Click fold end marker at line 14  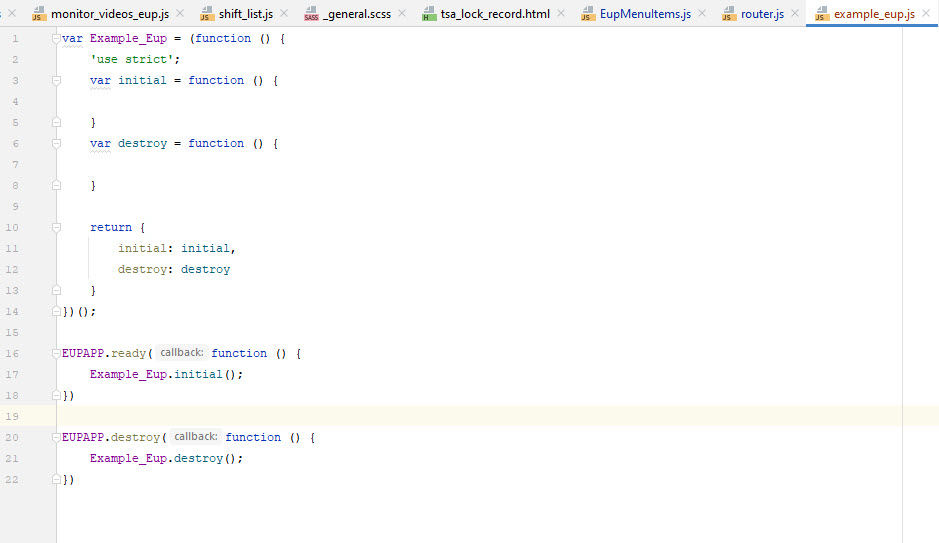[56, 311]
